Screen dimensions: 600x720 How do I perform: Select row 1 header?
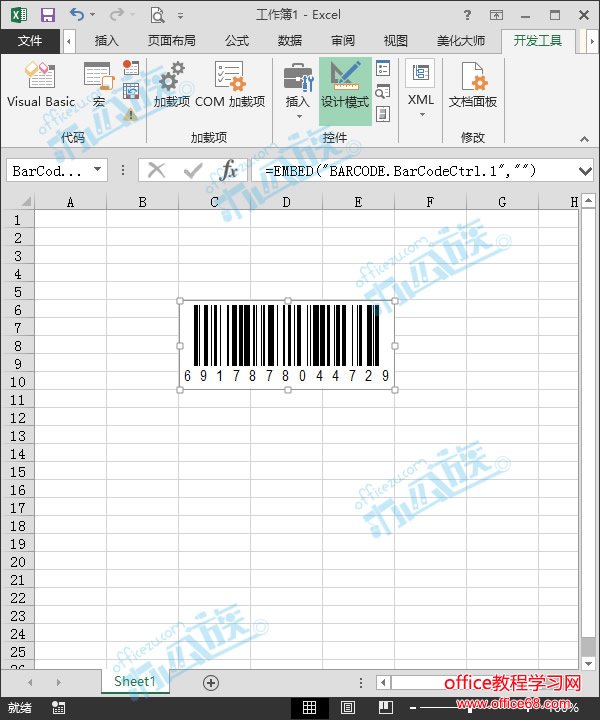[x=17, y=220]
